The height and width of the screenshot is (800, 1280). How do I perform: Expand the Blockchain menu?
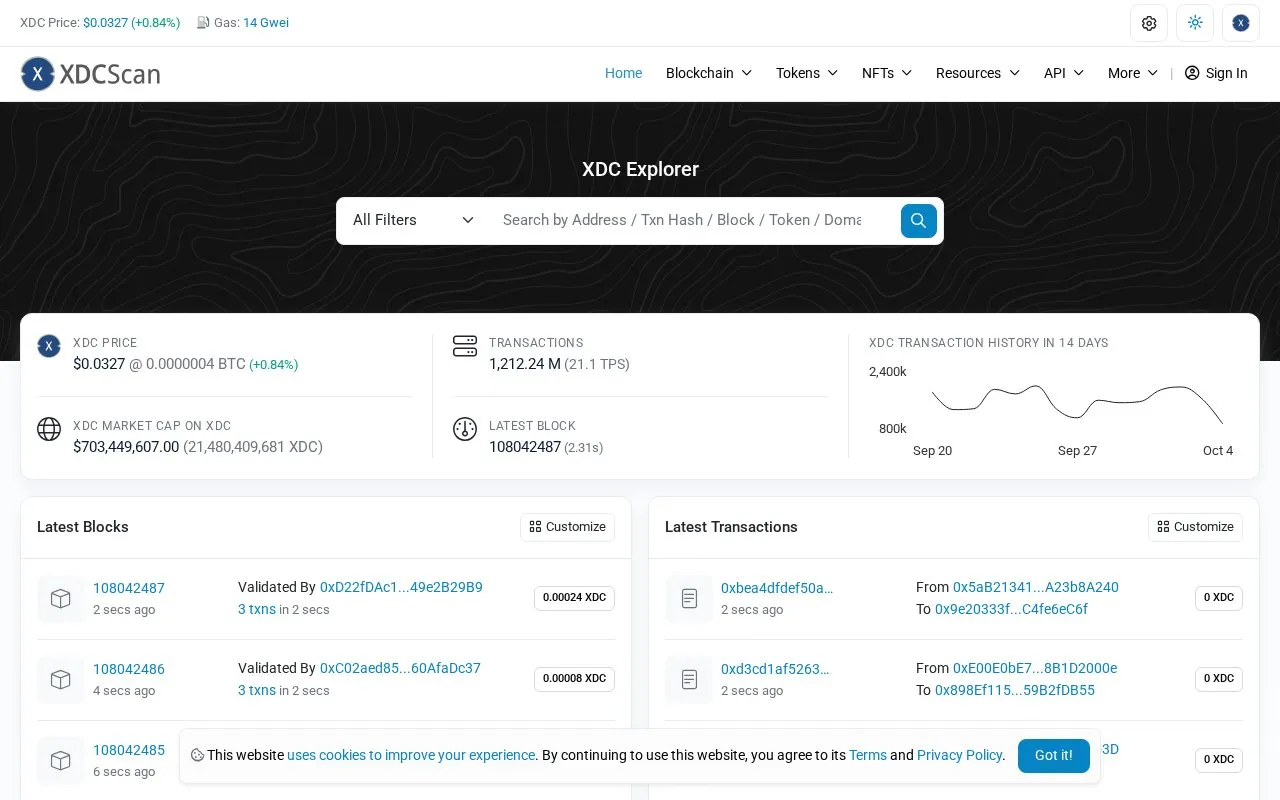coord(709,73)
